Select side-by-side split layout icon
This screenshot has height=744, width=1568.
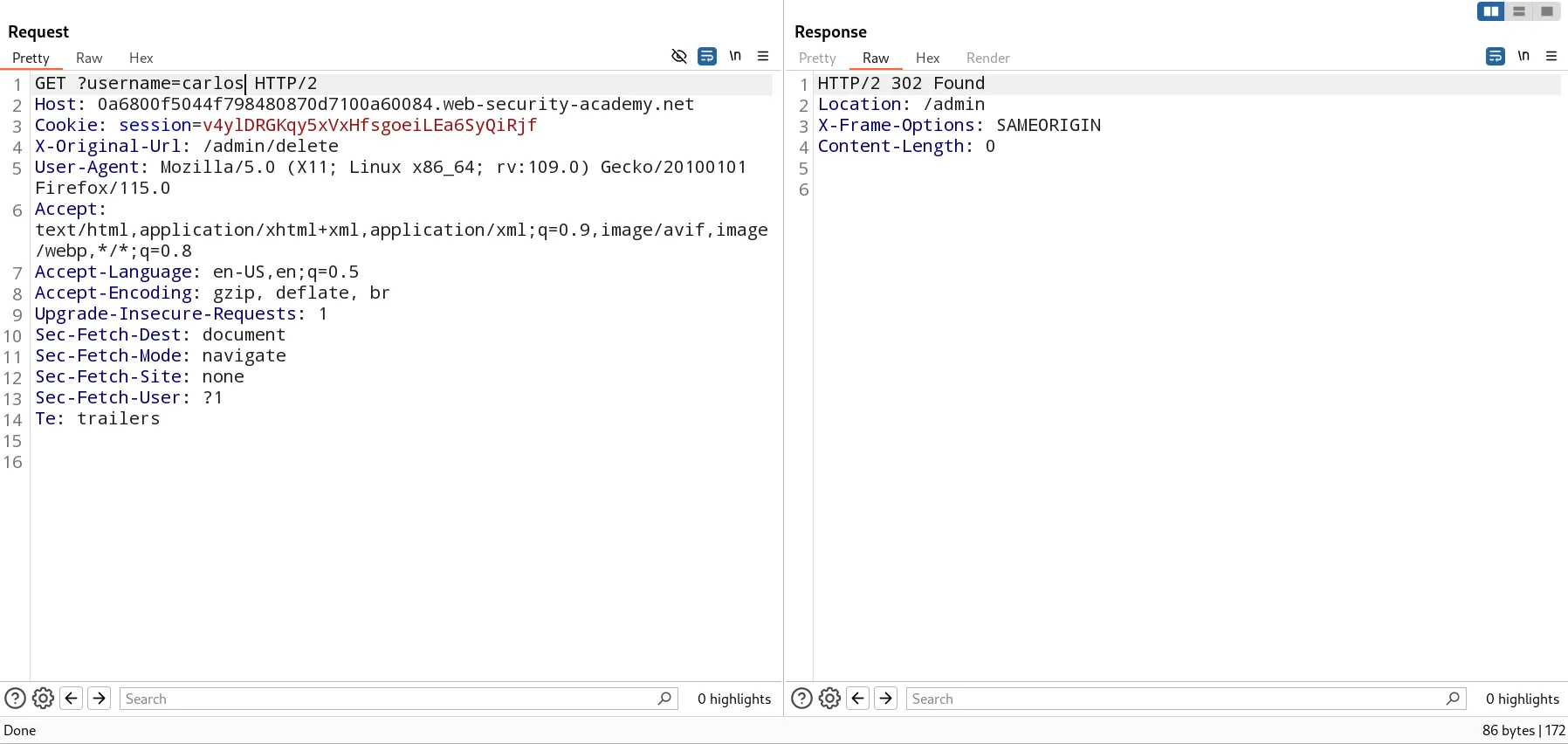point(1491,11)
